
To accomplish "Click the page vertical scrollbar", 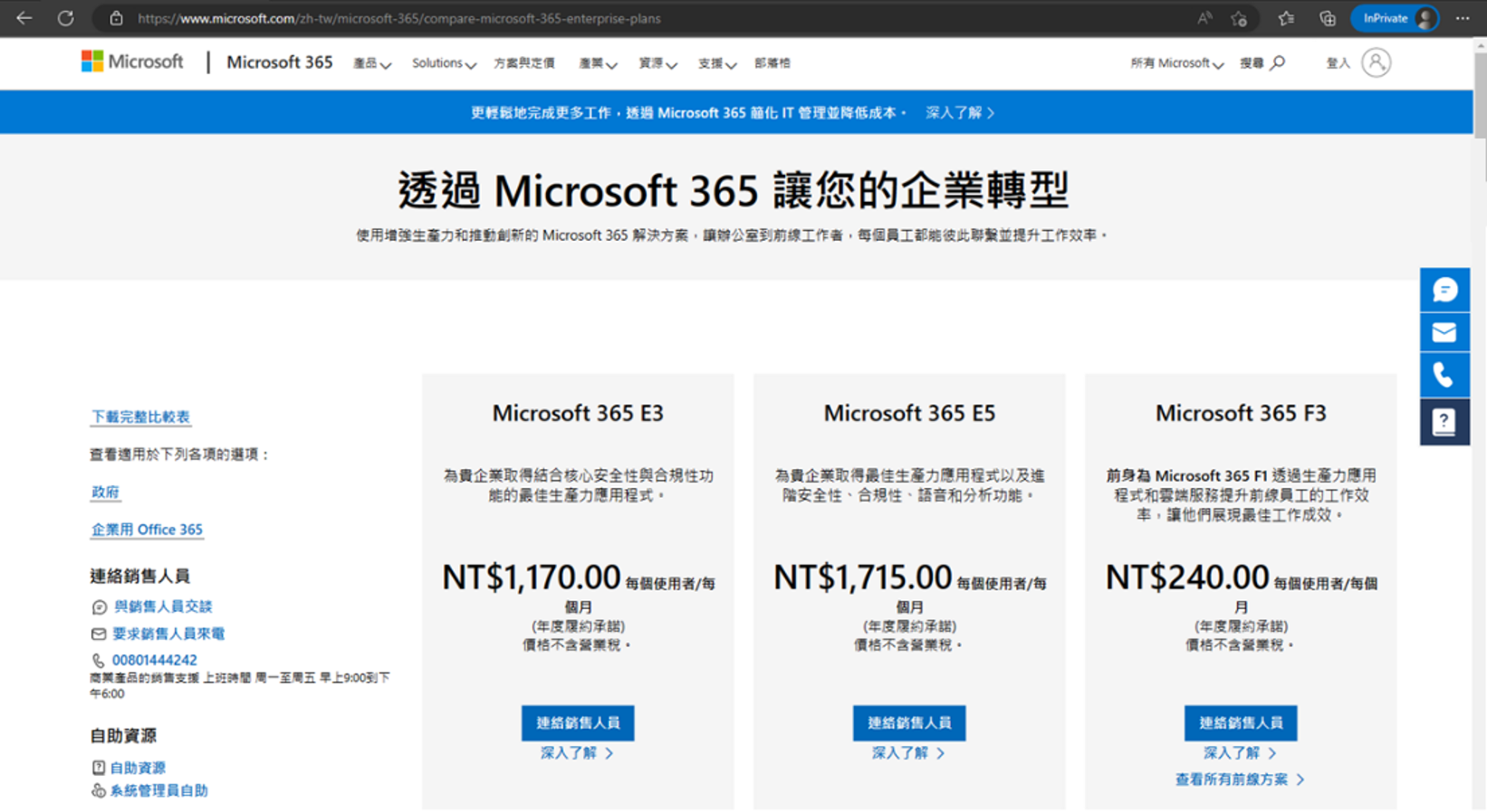I will [x=1480, y=94].
